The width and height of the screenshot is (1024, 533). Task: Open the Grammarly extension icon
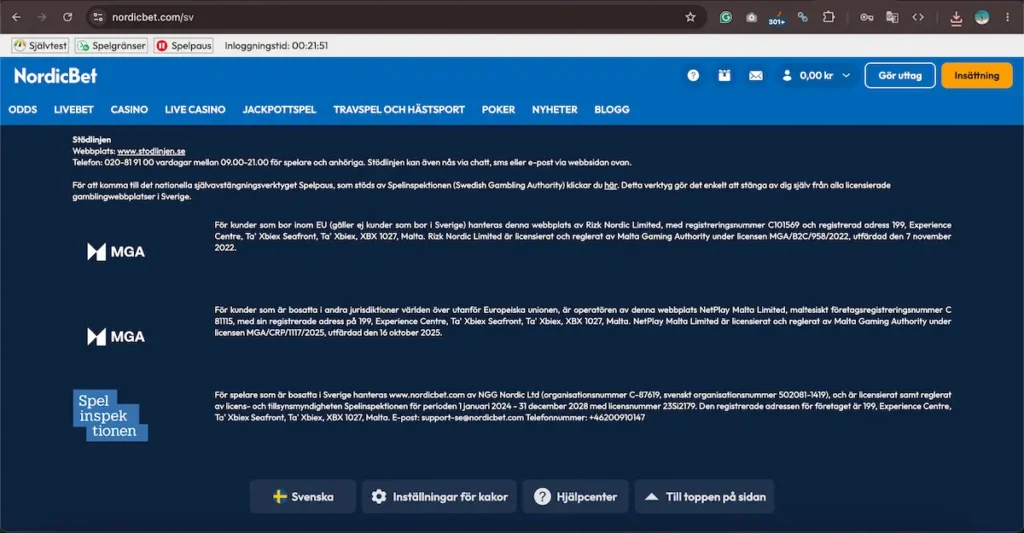(x=726, y=18)
